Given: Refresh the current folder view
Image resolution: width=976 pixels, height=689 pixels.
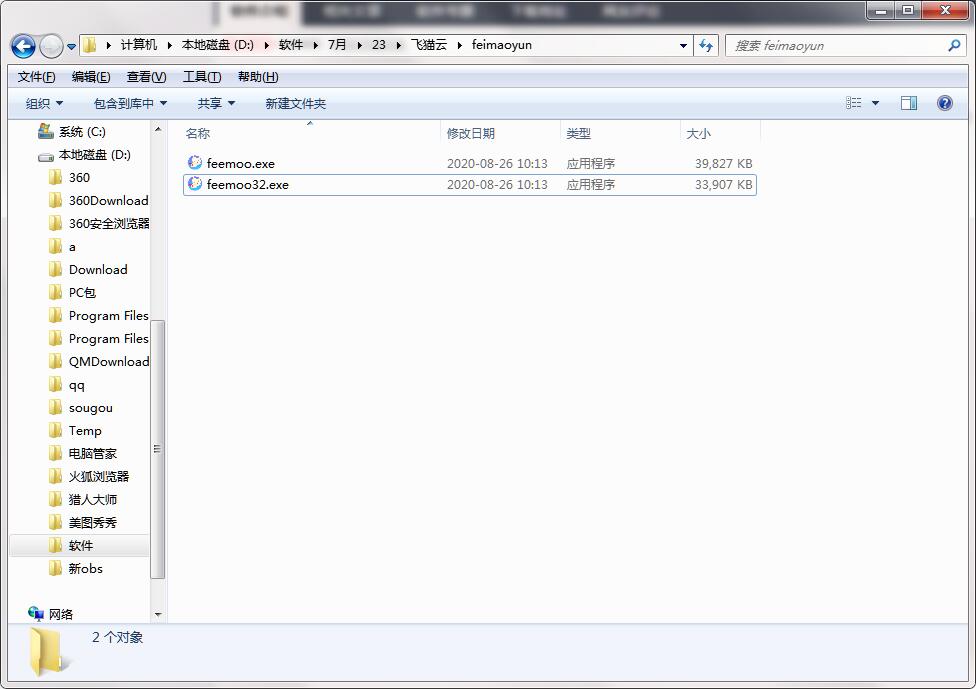Looking at the screenshot, I should [x=706, y=45].
